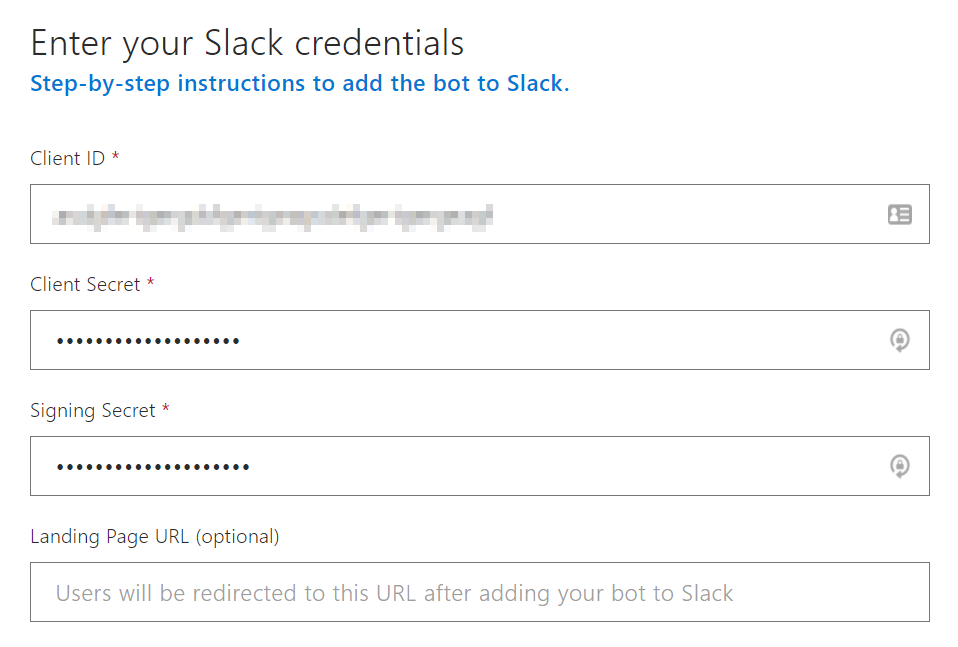Image resolution: width=958 pixels, height=647 pixels.
Task: Click the blue Slack bot instructions link
Action: 298,83
